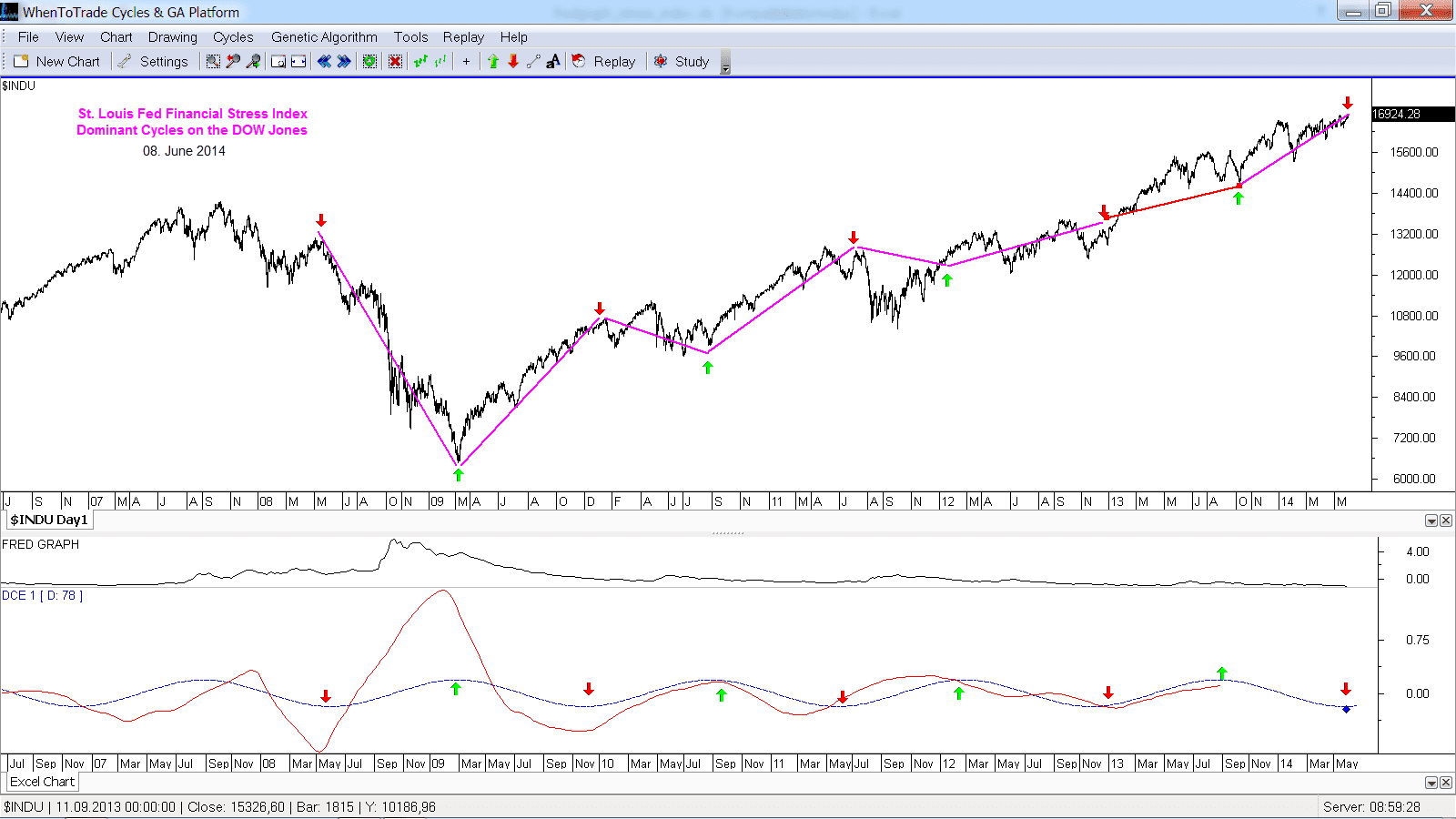Viewport: 1456px width, 819px height.
Task: Select the text annotation tool
Action: coord(553,61)
